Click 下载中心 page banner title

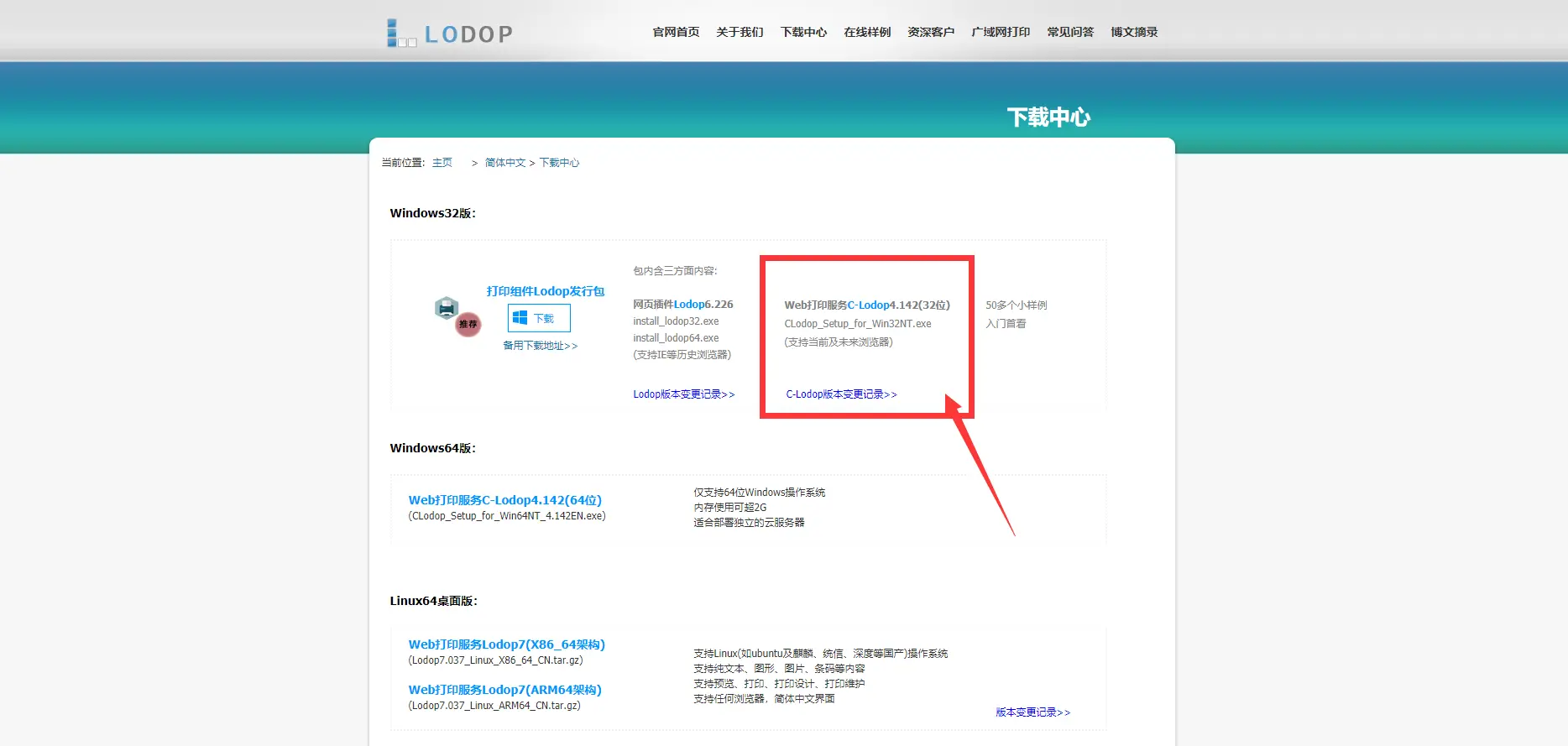1048,117
